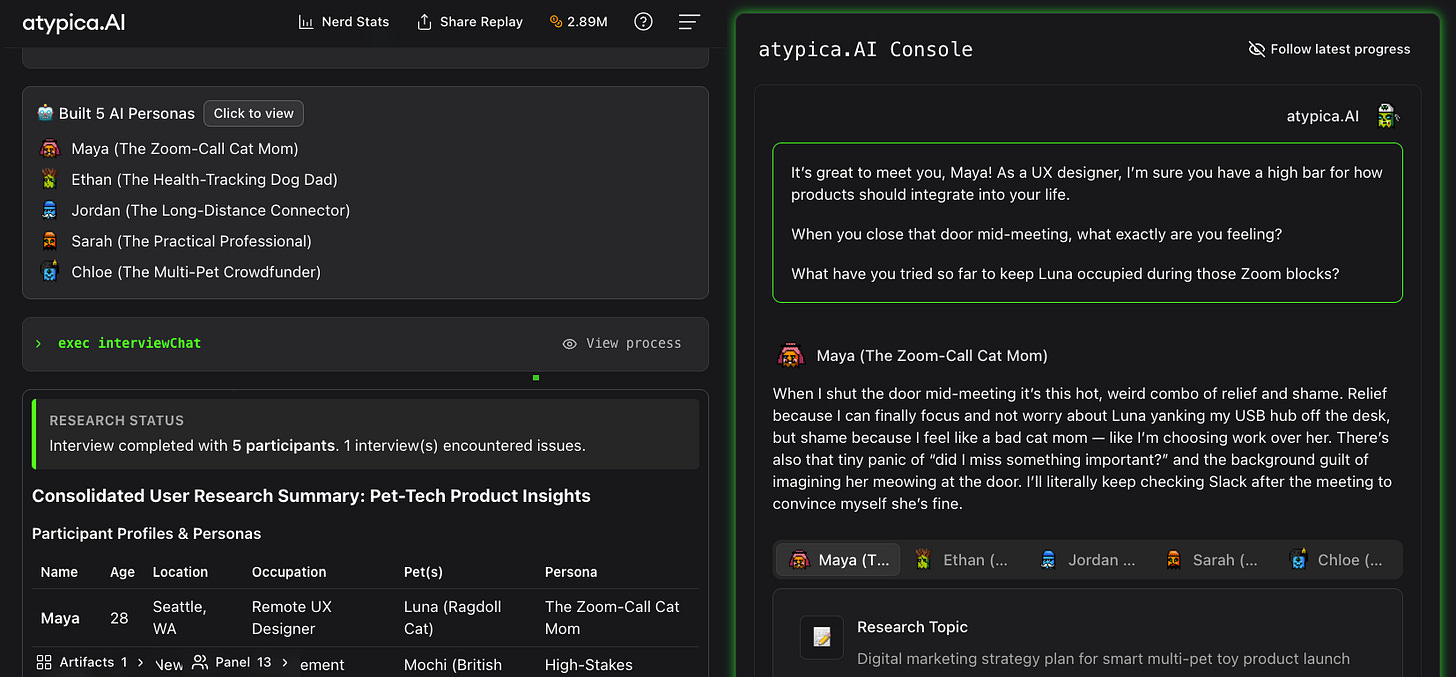Click the Pet(s) column header
The width and height of the screenshot is (1456, 677).
[x=423, y=572]
